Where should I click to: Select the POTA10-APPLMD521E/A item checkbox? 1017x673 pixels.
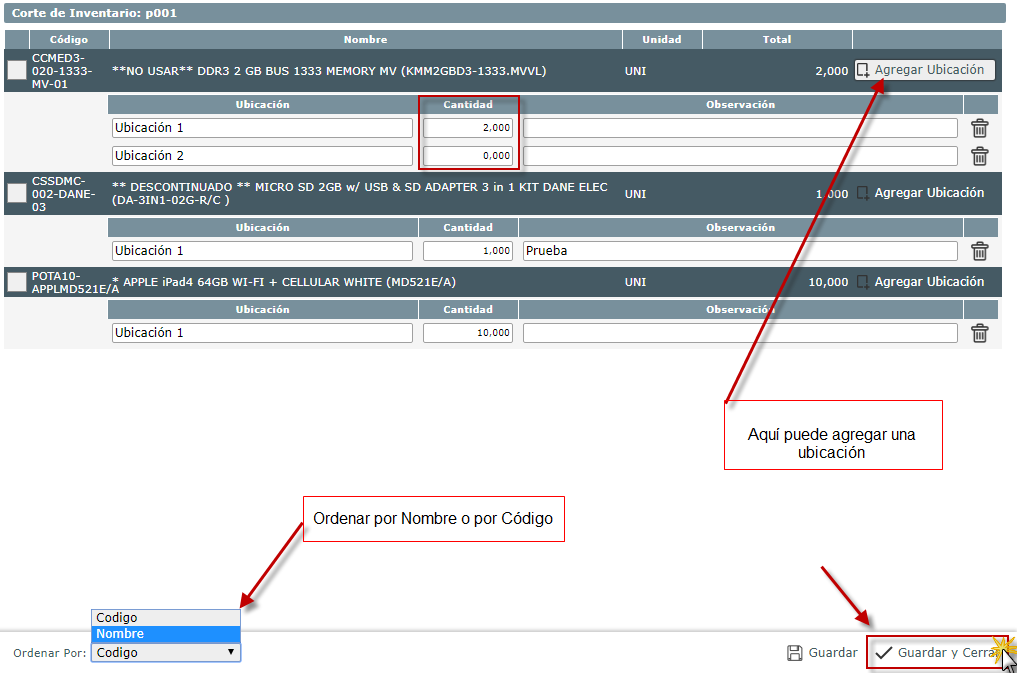pos(17,282)
